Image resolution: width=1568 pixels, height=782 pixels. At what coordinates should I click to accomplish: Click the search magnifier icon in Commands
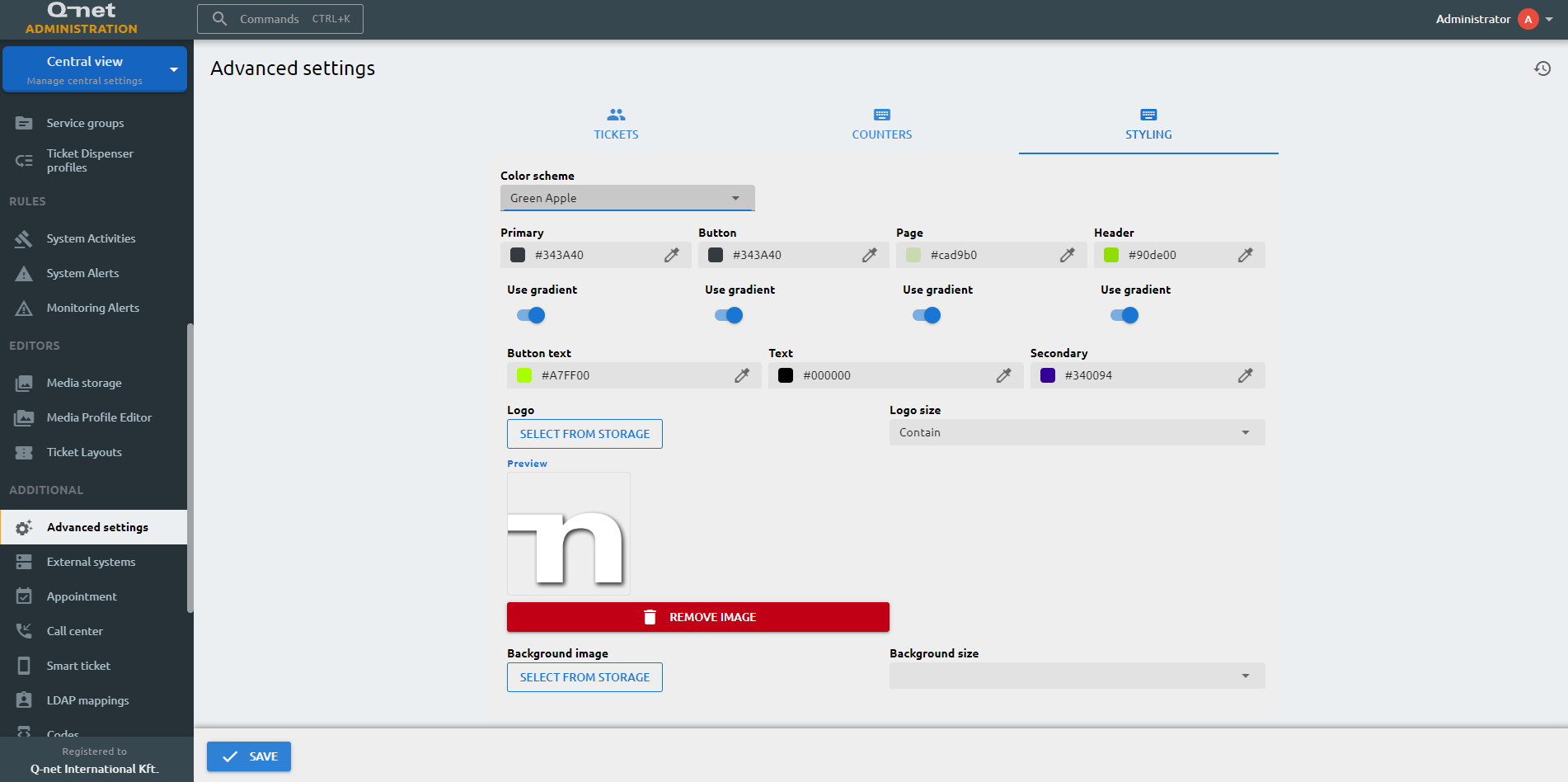point(219,18)
